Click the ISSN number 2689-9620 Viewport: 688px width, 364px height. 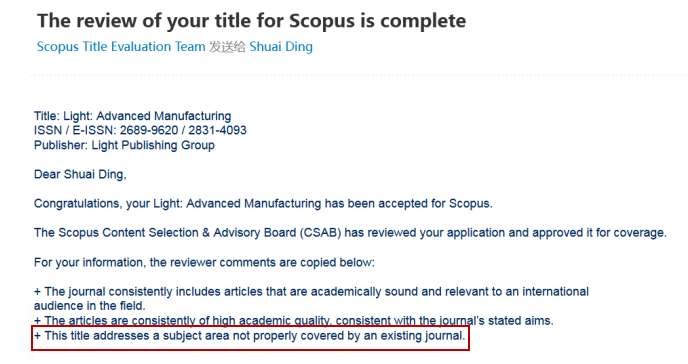coord(149,130)
